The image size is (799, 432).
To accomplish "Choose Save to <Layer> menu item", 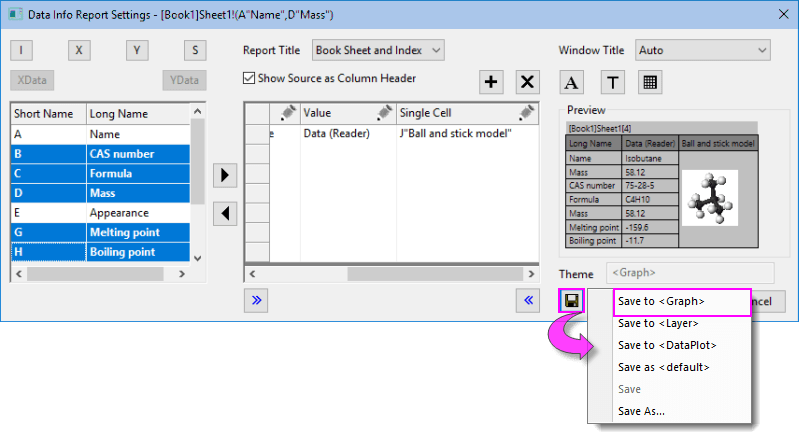I will (669, 323).
